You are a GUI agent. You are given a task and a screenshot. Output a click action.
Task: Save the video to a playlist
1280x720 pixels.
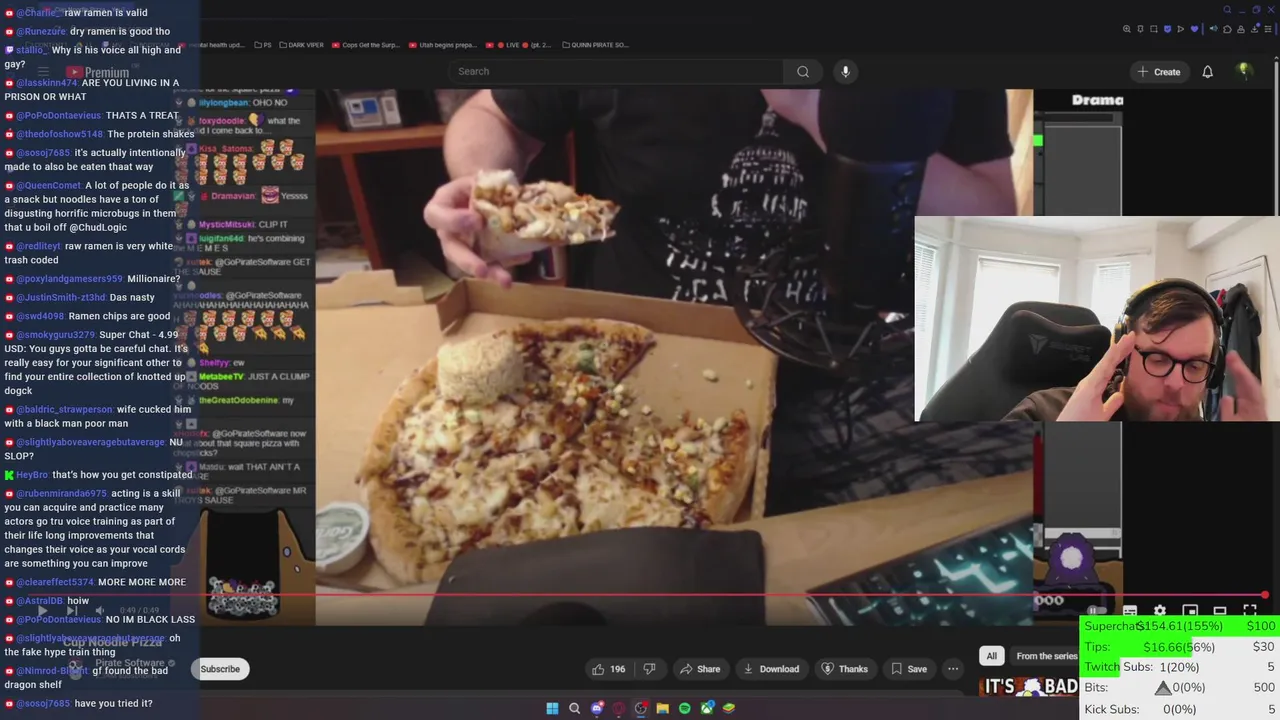pos(909,669)
